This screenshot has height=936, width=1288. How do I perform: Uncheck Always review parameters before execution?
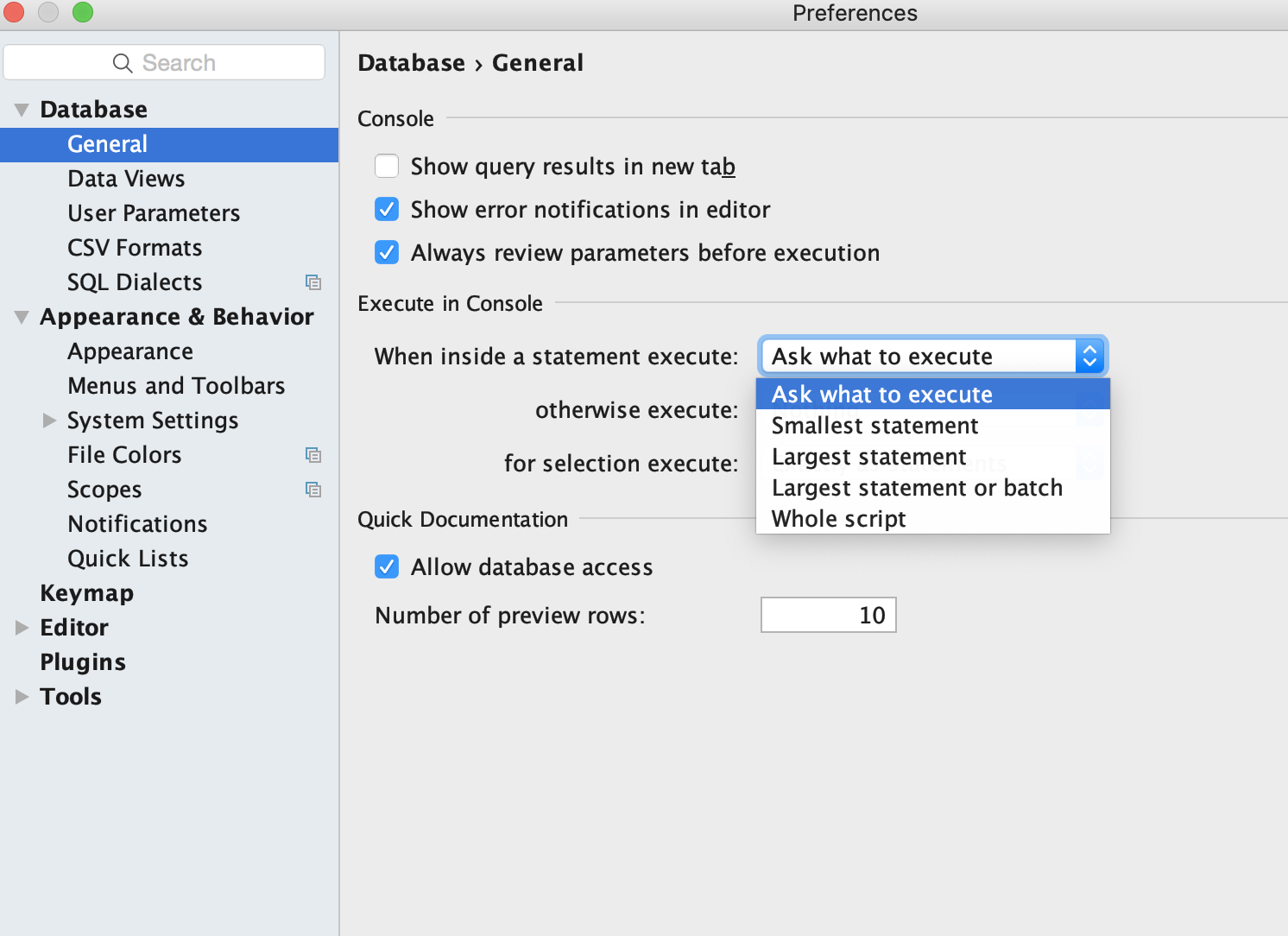click(x=387, y=252)
